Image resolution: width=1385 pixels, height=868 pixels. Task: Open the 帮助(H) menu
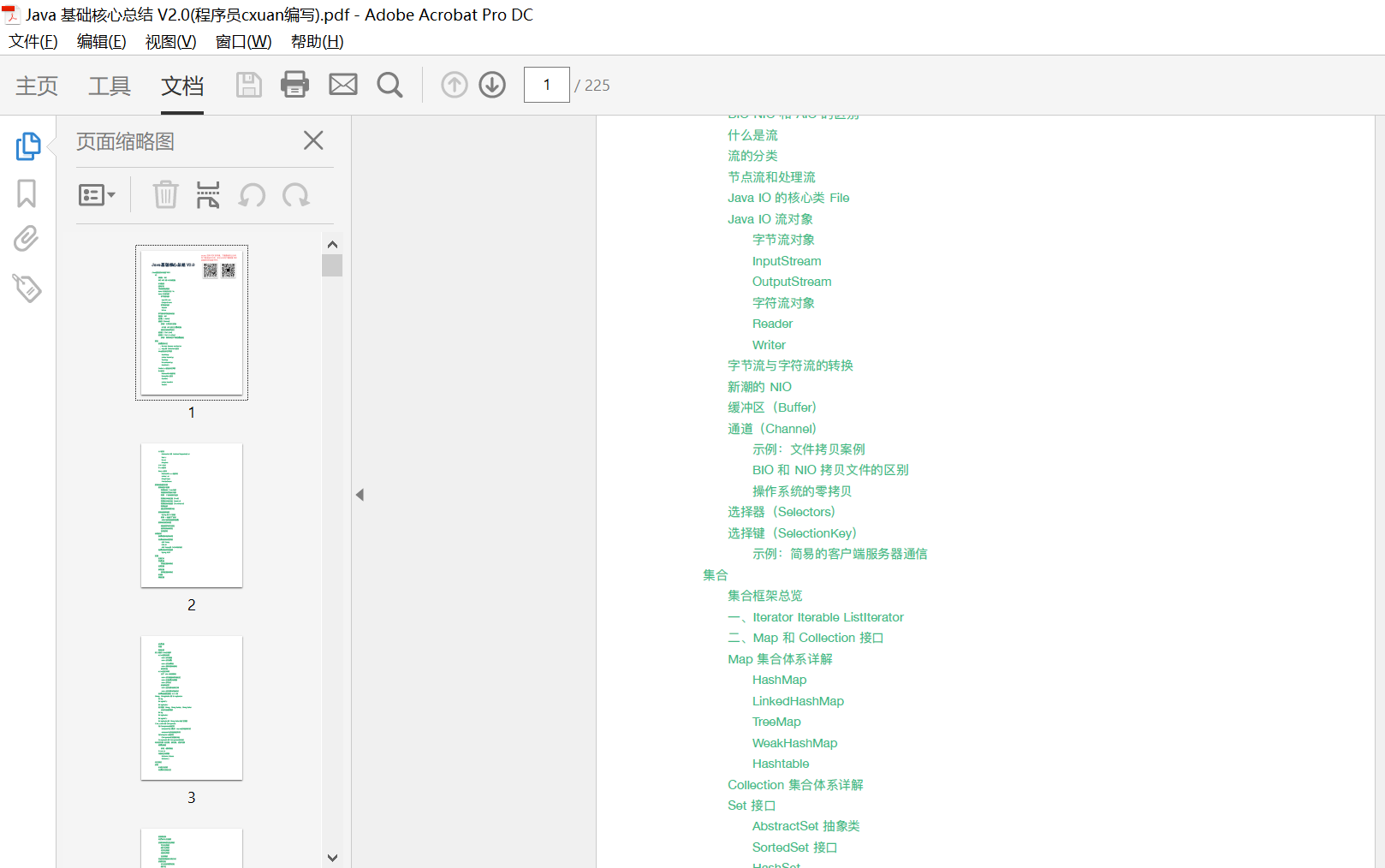point(318,41)
